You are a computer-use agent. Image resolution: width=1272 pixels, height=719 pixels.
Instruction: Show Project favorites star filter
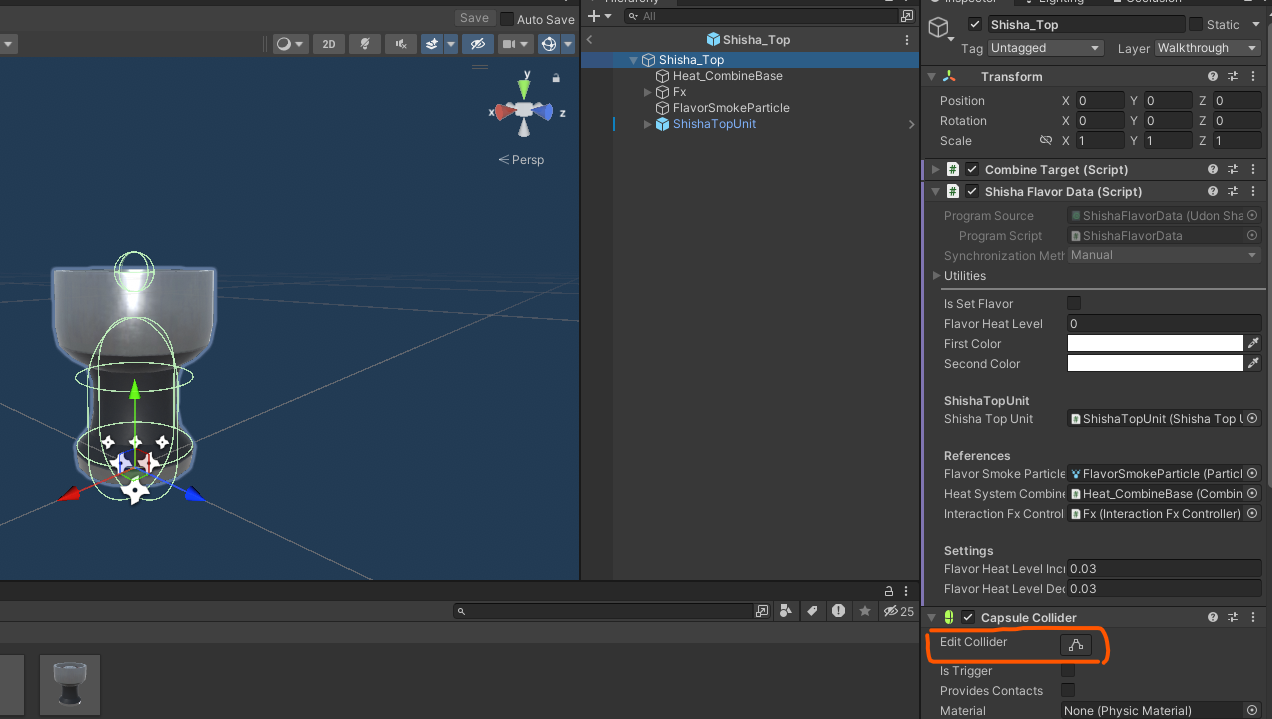864,610
